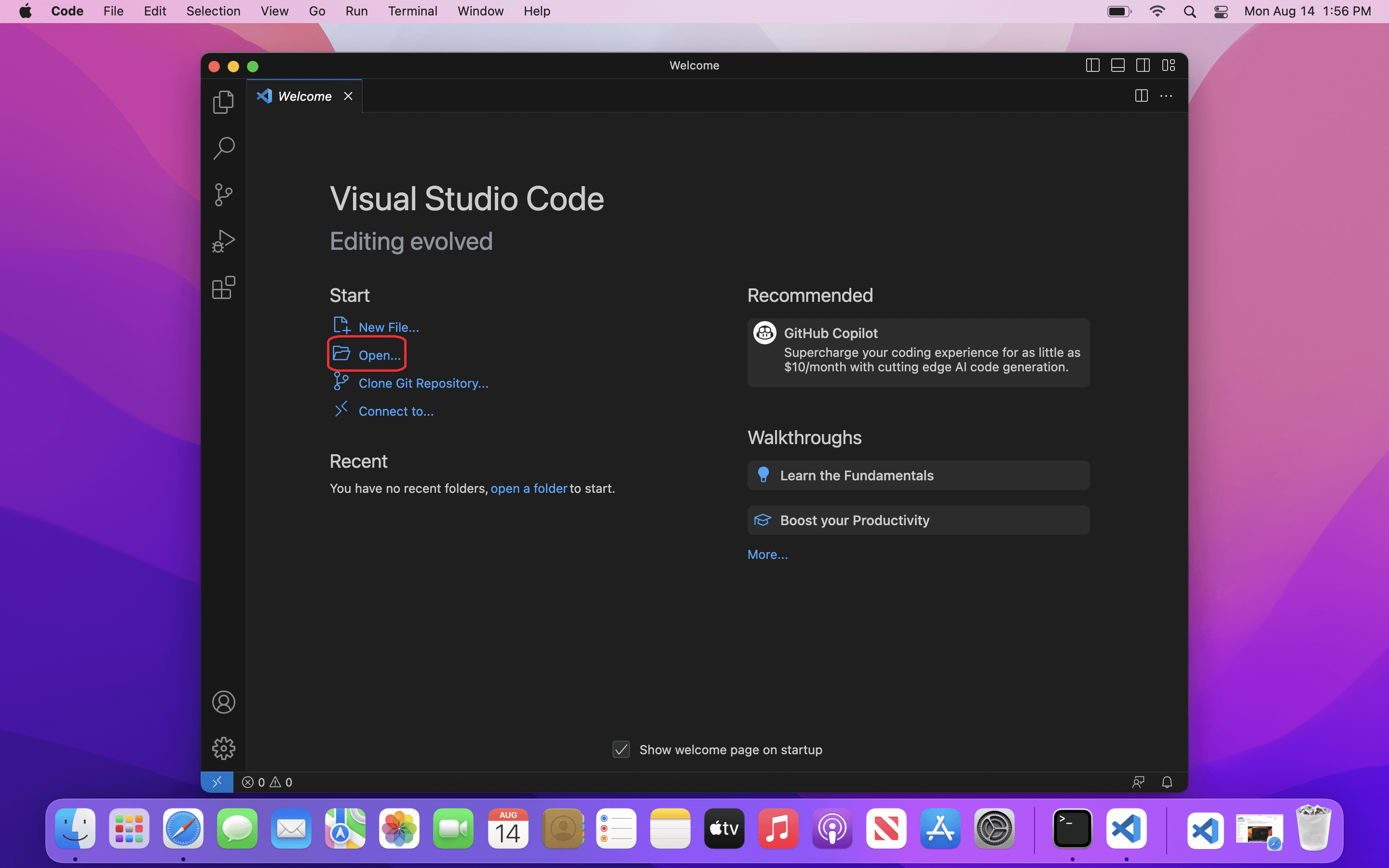Screen dimensions: 1389x868
Task: Open Customize Layout menu button
Action: tap(1169, 66)
